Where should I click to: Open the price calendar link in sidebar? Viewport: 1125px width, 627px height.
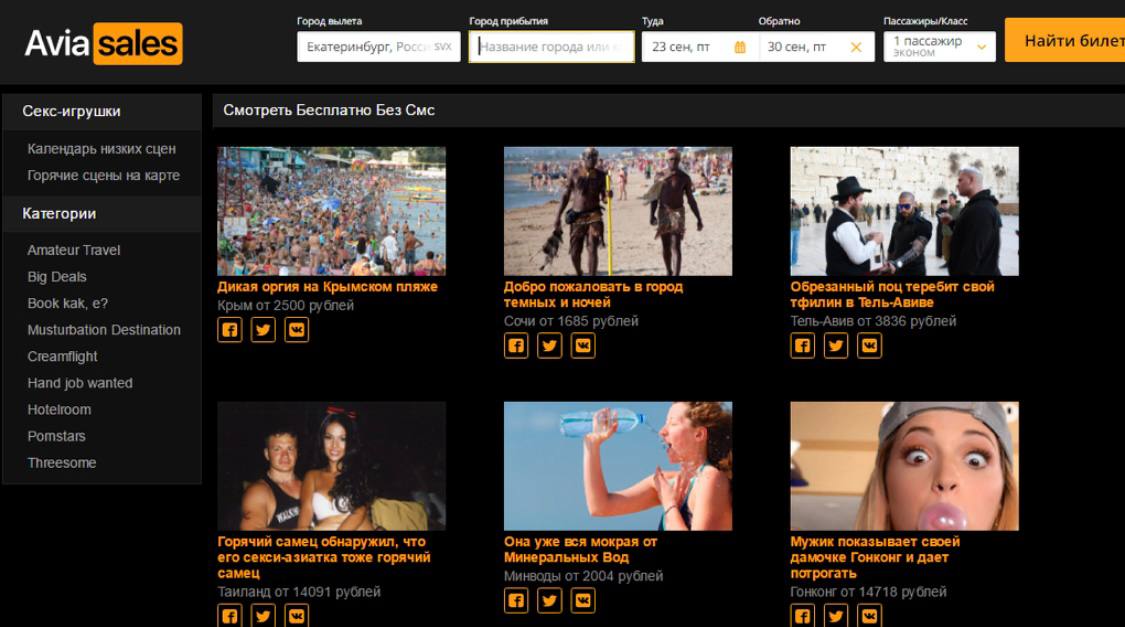coord(101,149)
